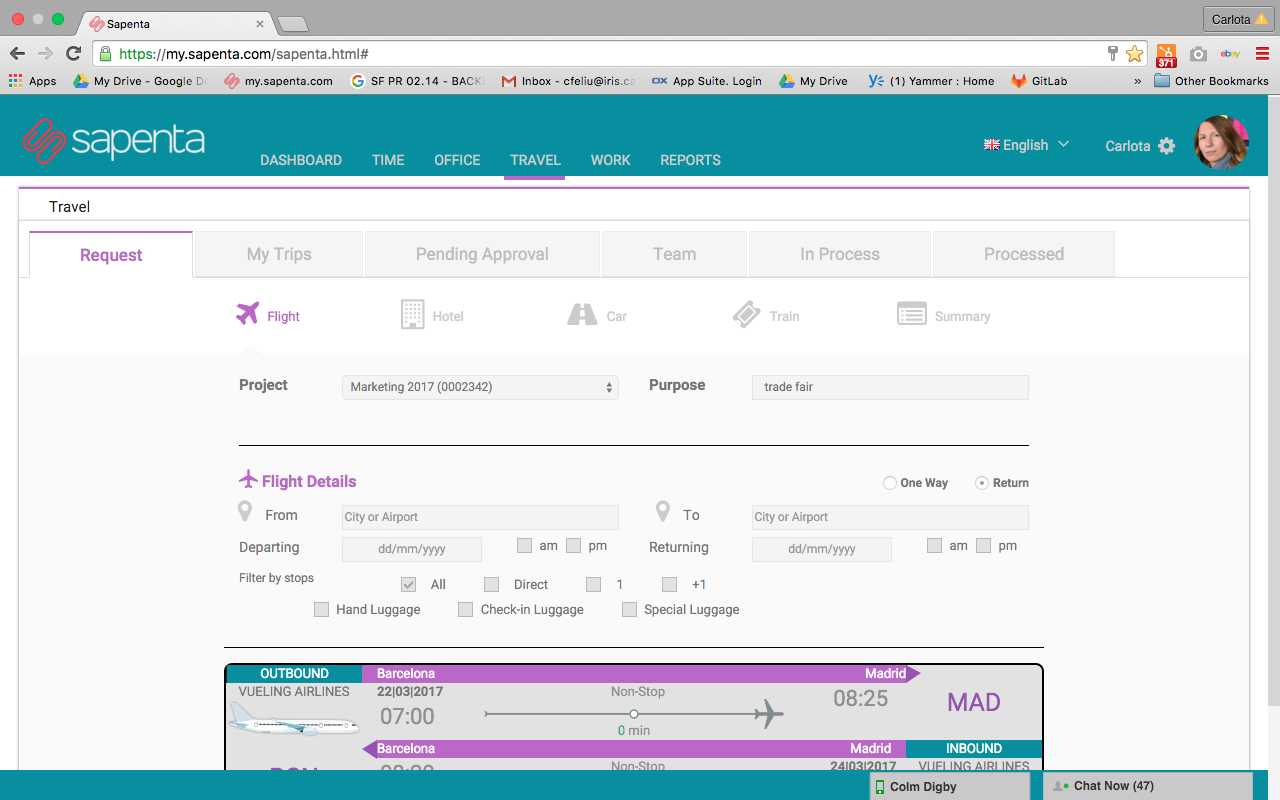Switch to the My Trips tab
The image size is (1280, 800).
pos(279,254)
